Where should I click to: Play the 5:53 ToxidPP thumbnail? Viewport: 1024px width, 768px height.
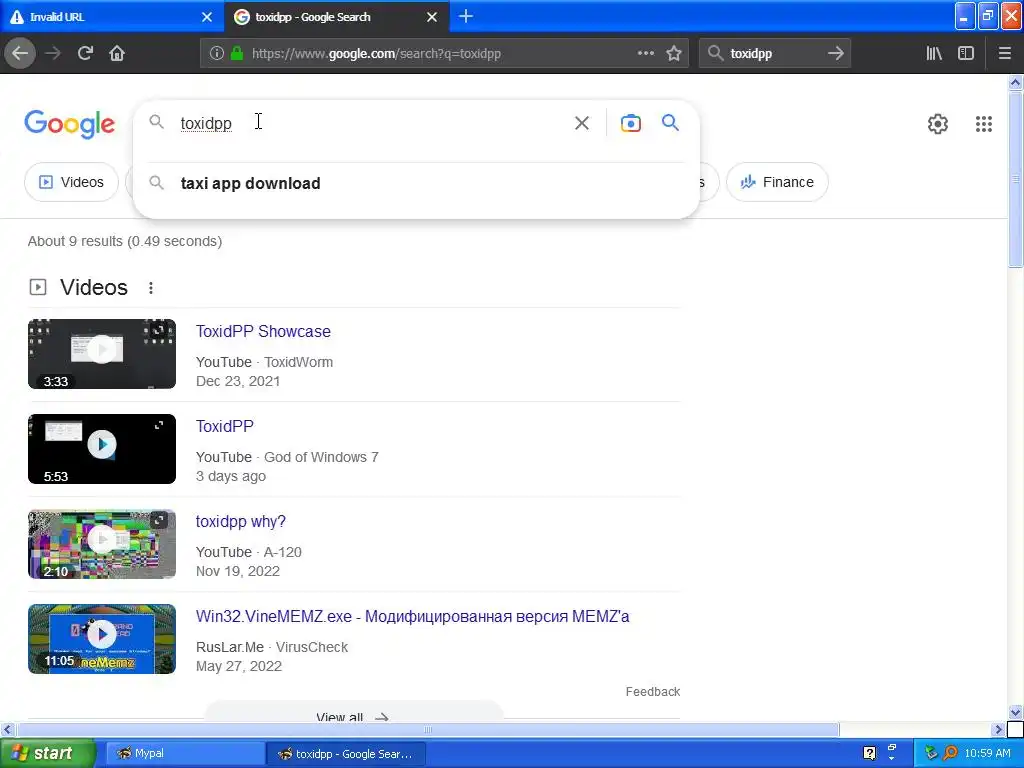point(102,449)
